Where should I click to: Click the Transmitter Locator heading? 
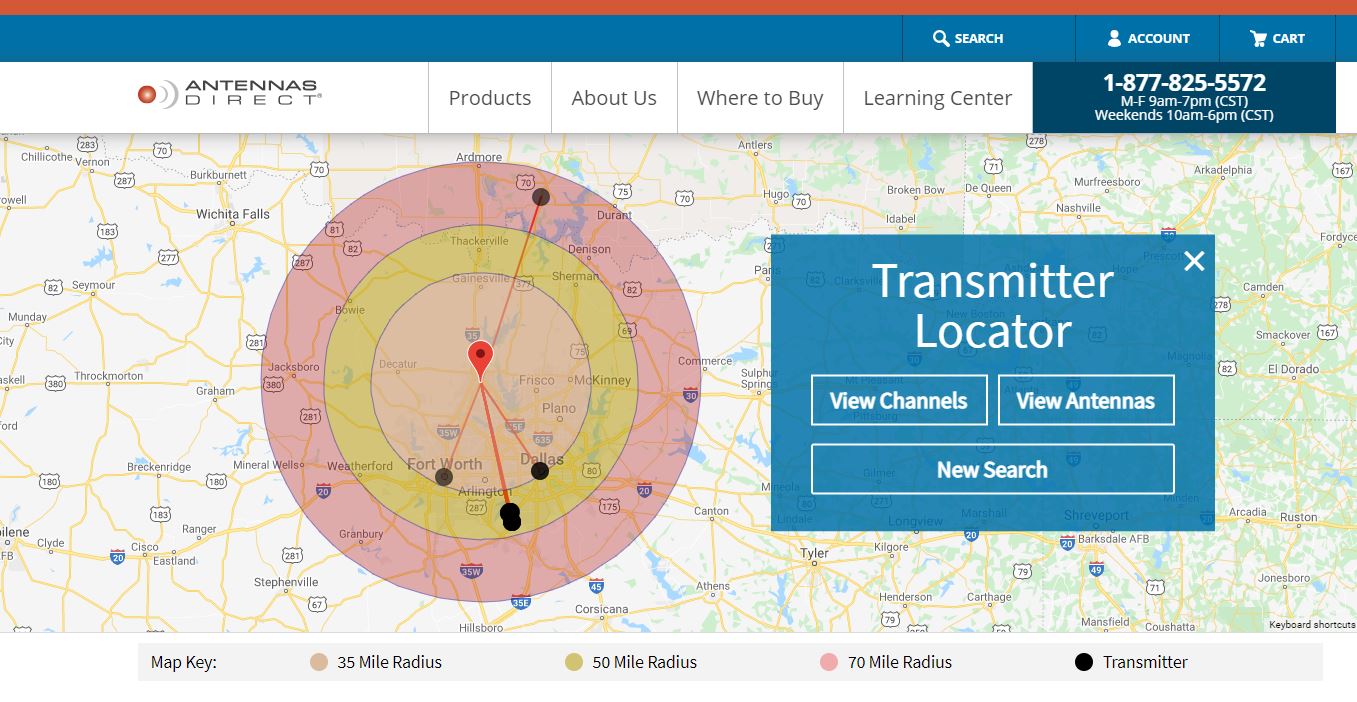[x=993, y=306]
